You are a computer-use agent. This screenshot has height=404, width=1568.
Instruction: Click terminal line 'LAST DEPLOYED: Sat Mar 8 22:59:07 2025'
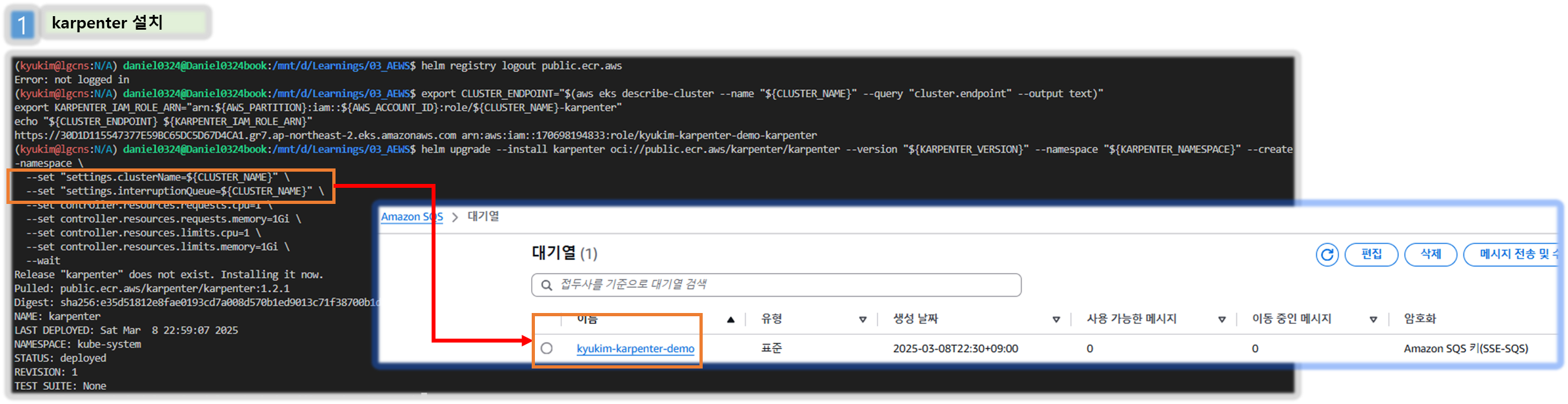pos(126,330)
